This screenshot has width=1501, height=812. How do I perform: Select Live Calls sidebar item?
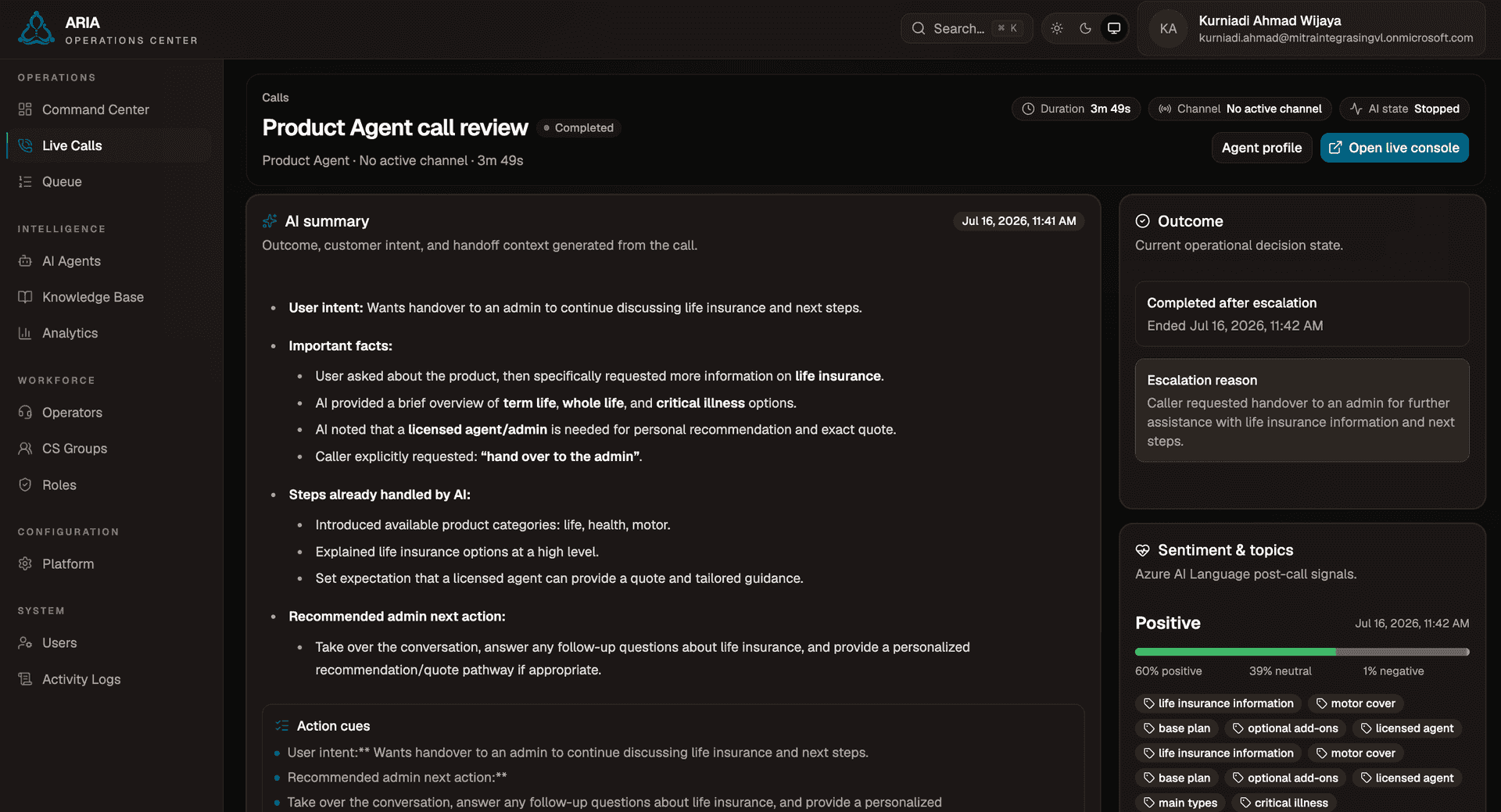pos(108,145)
